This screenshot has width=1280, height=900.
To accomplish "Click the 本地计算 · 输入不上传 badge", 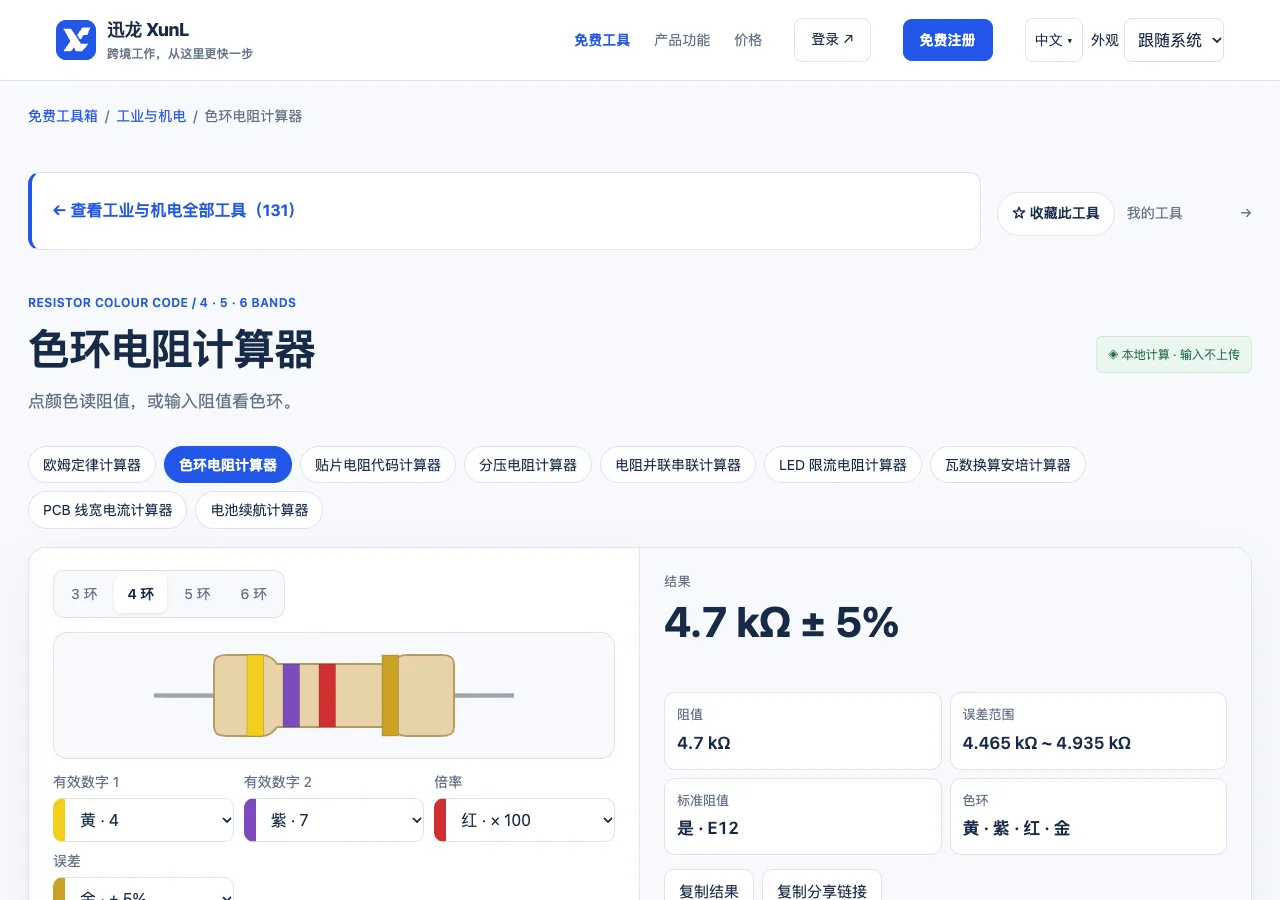I will click(1174, 355).
